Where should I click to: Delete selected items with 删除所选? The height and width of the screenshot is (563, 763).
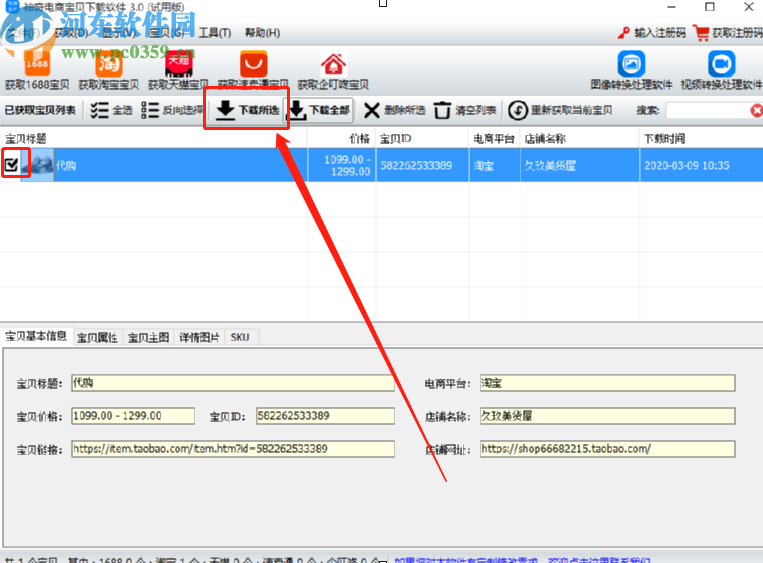coord(395,110)
